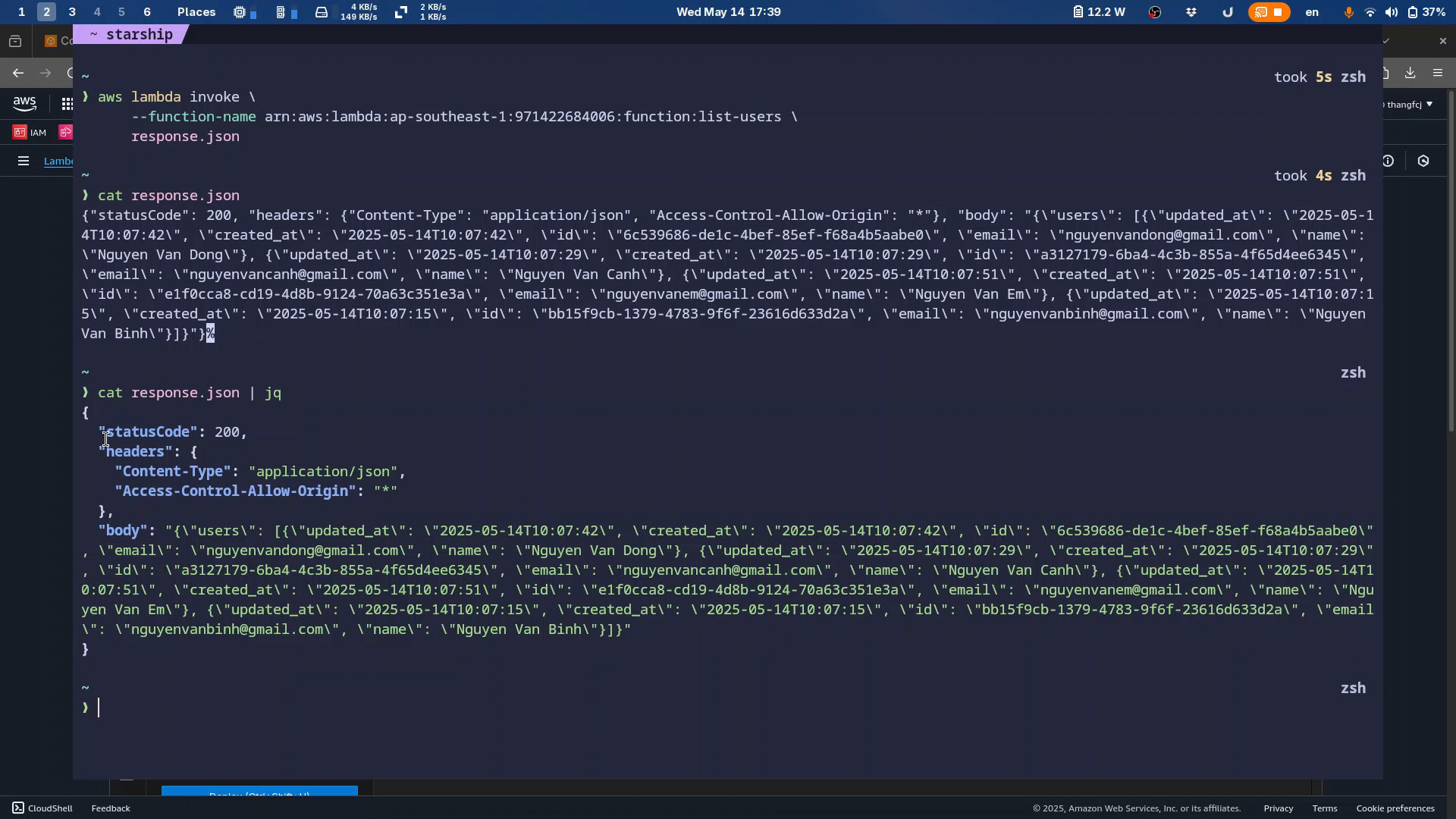Close the browser tab with X
The image size is (1456, 819).
click(1442, 41)
